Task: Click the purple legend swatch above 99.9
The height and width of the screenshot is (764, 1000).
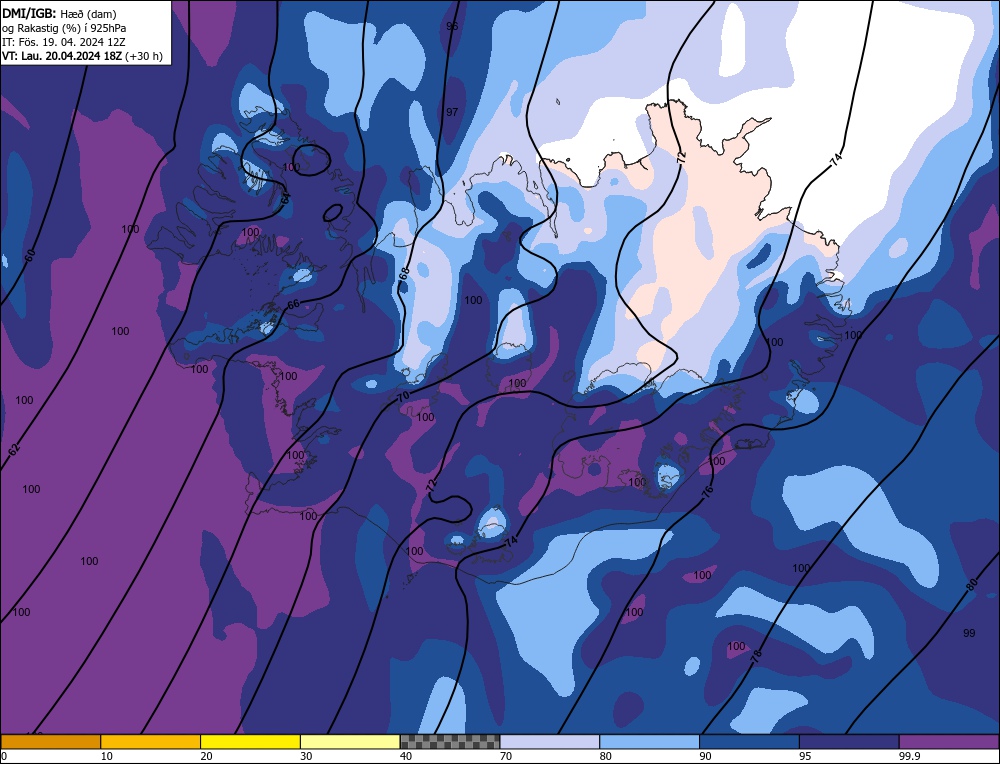Action: coord(949,742)
